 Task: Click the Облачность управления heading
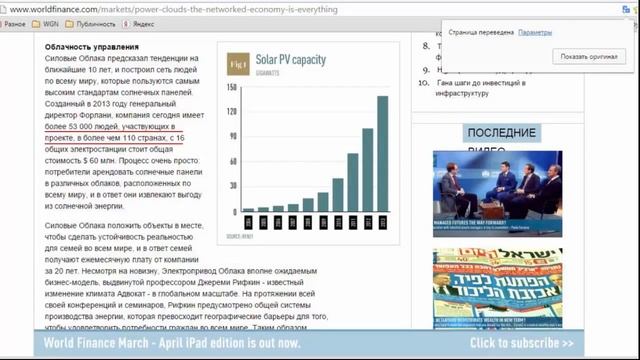92,47
